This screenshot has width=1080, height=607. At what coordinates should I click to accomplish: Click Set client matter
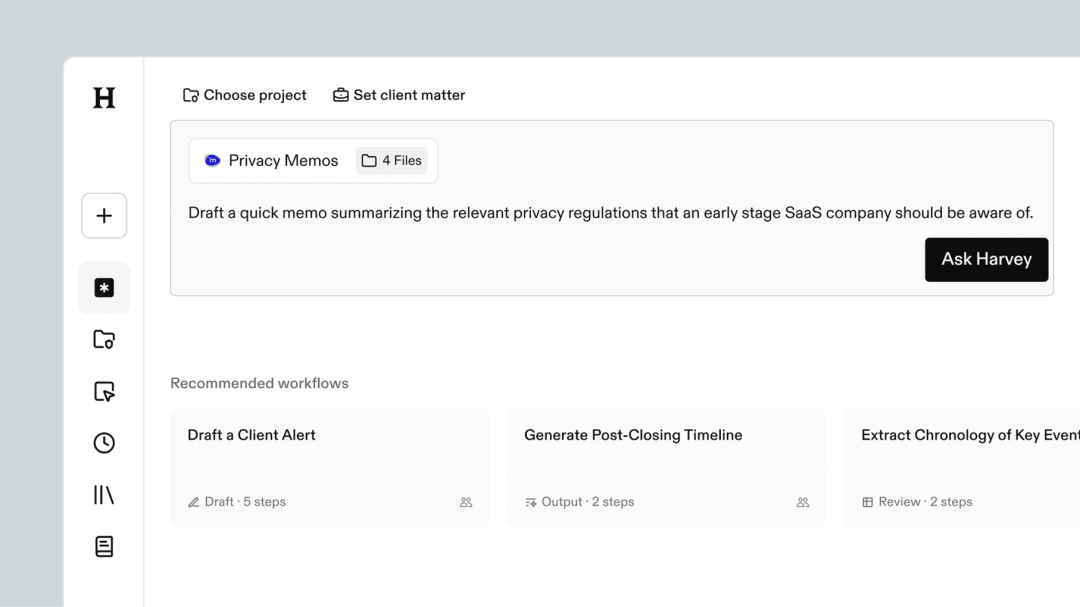(399, 95)
